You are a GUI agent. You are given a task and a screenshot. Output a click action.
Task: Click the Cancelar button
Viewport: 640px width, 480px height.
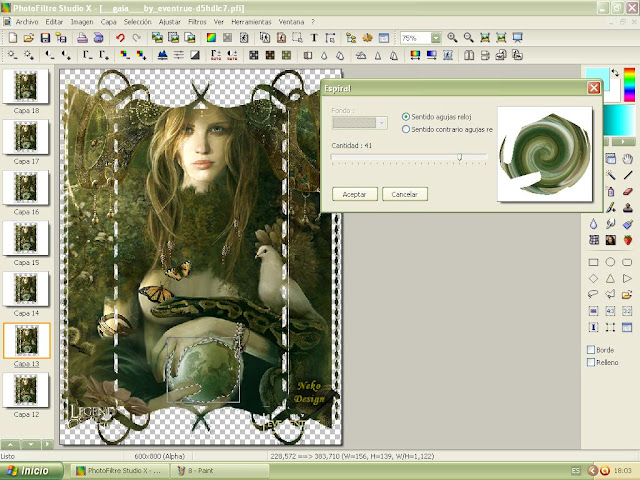[x=404, y=194]
